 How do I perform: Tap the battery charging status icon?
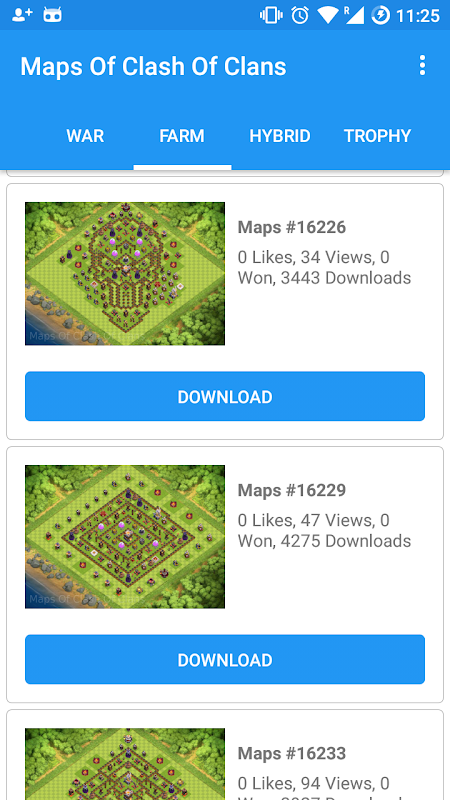click(x=380, y=15)
